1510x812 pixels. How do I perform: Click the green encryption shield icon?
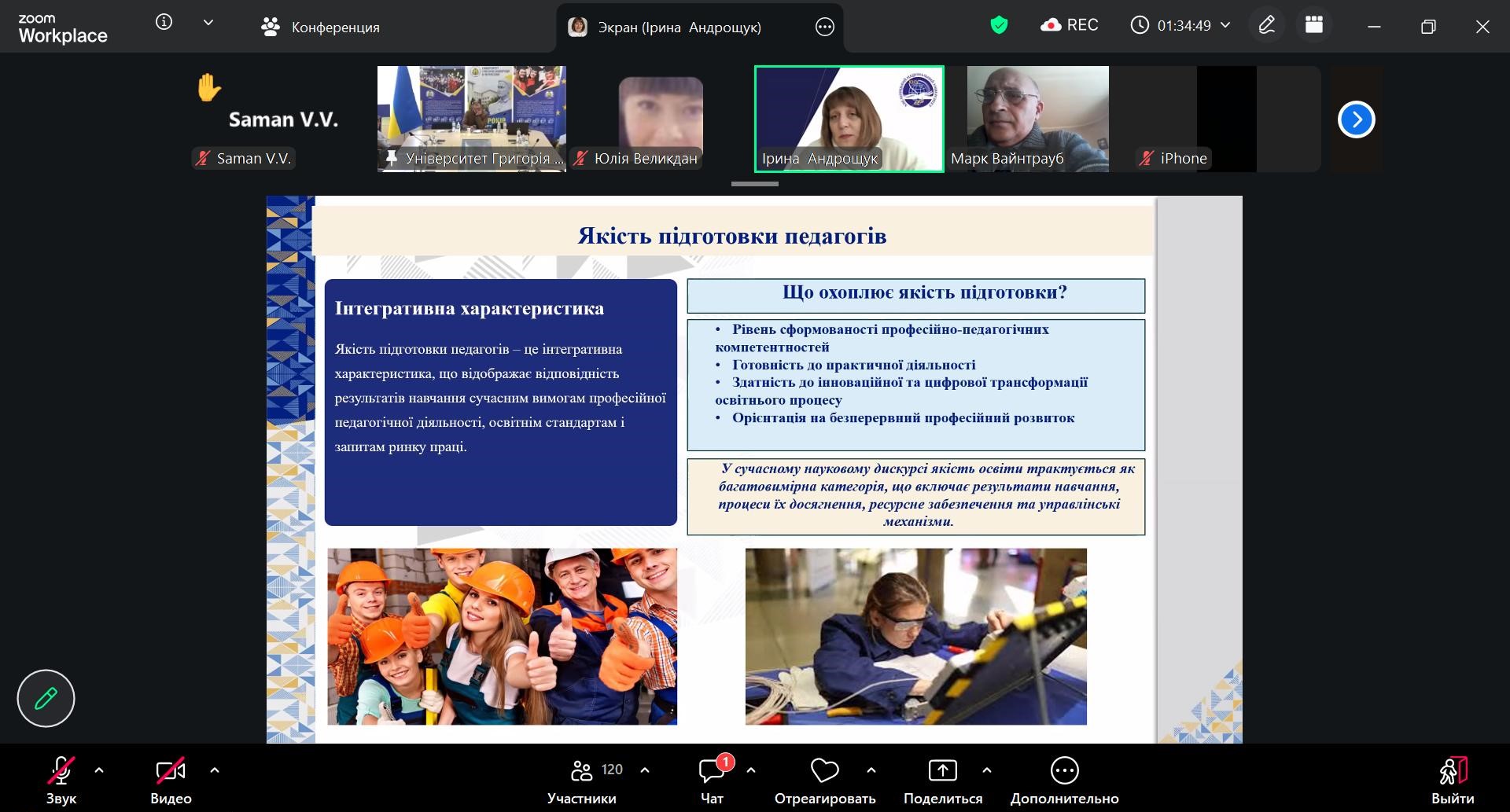tap(999, 26)
